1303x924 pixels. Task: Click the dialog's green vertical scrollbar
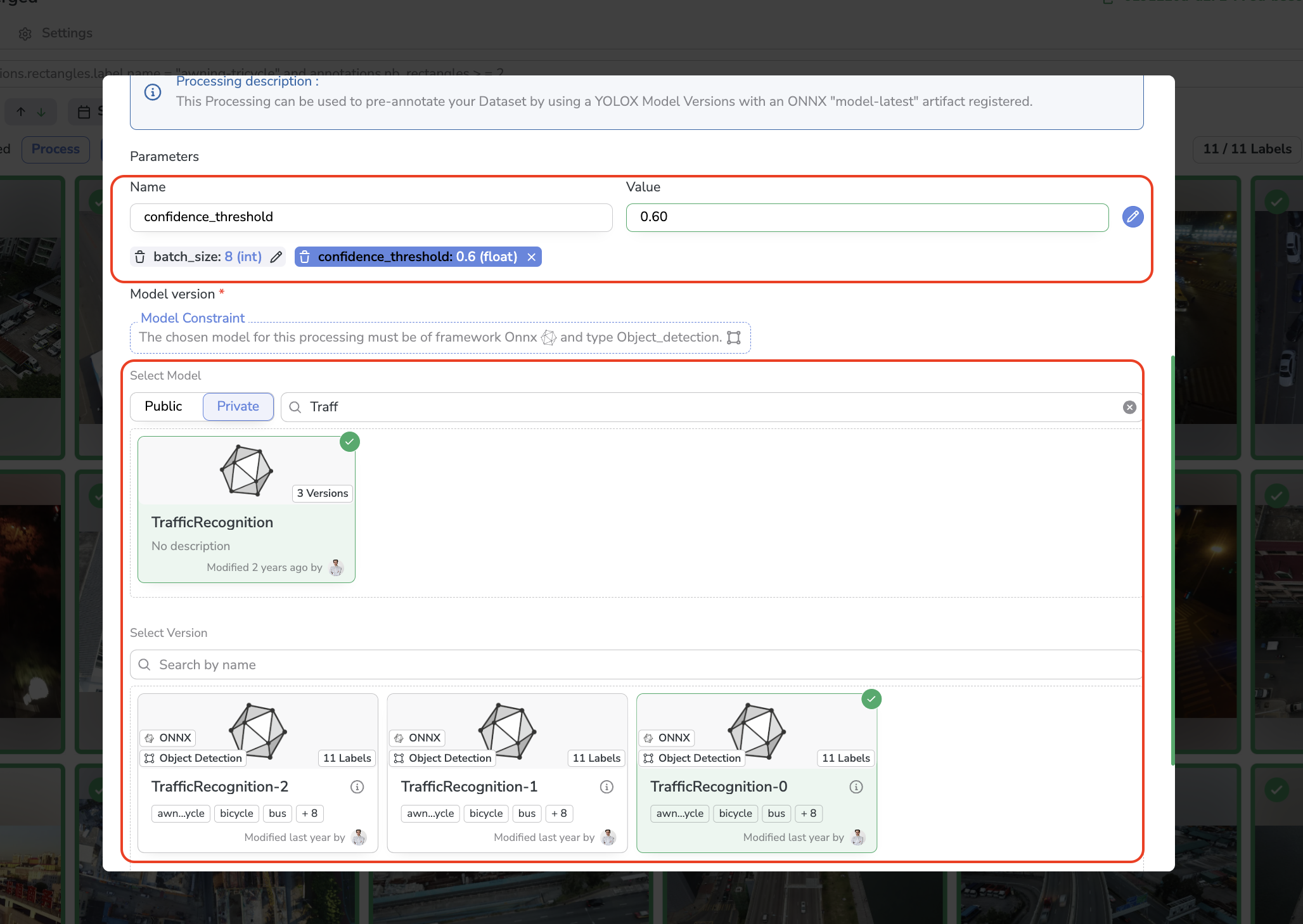[x=1173, y=560]
